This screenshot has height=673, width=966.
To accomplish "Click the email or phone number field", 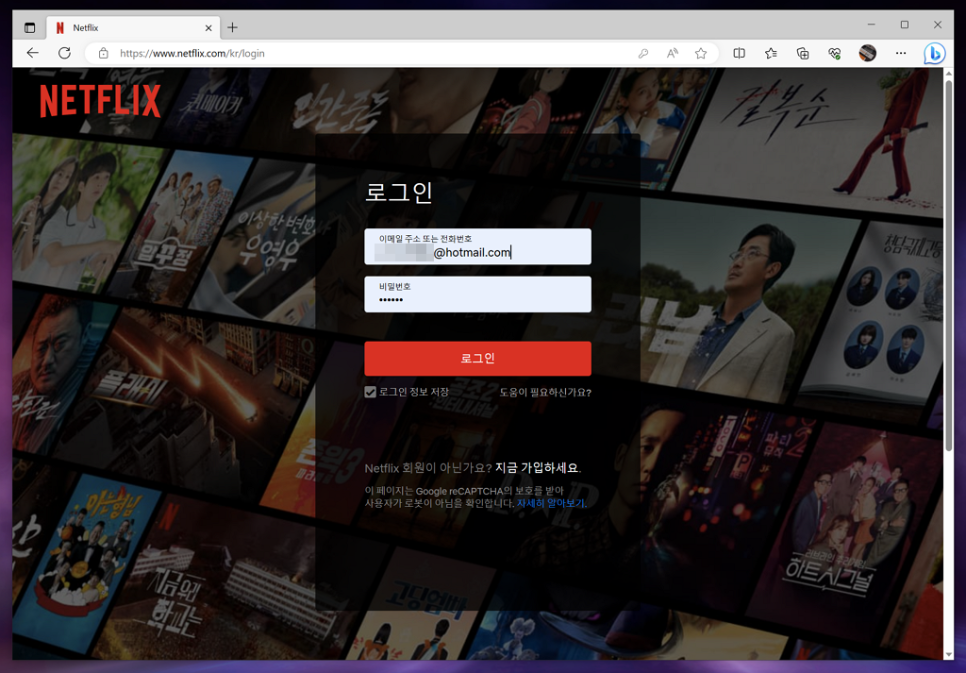I will click(x=477, y=247).
